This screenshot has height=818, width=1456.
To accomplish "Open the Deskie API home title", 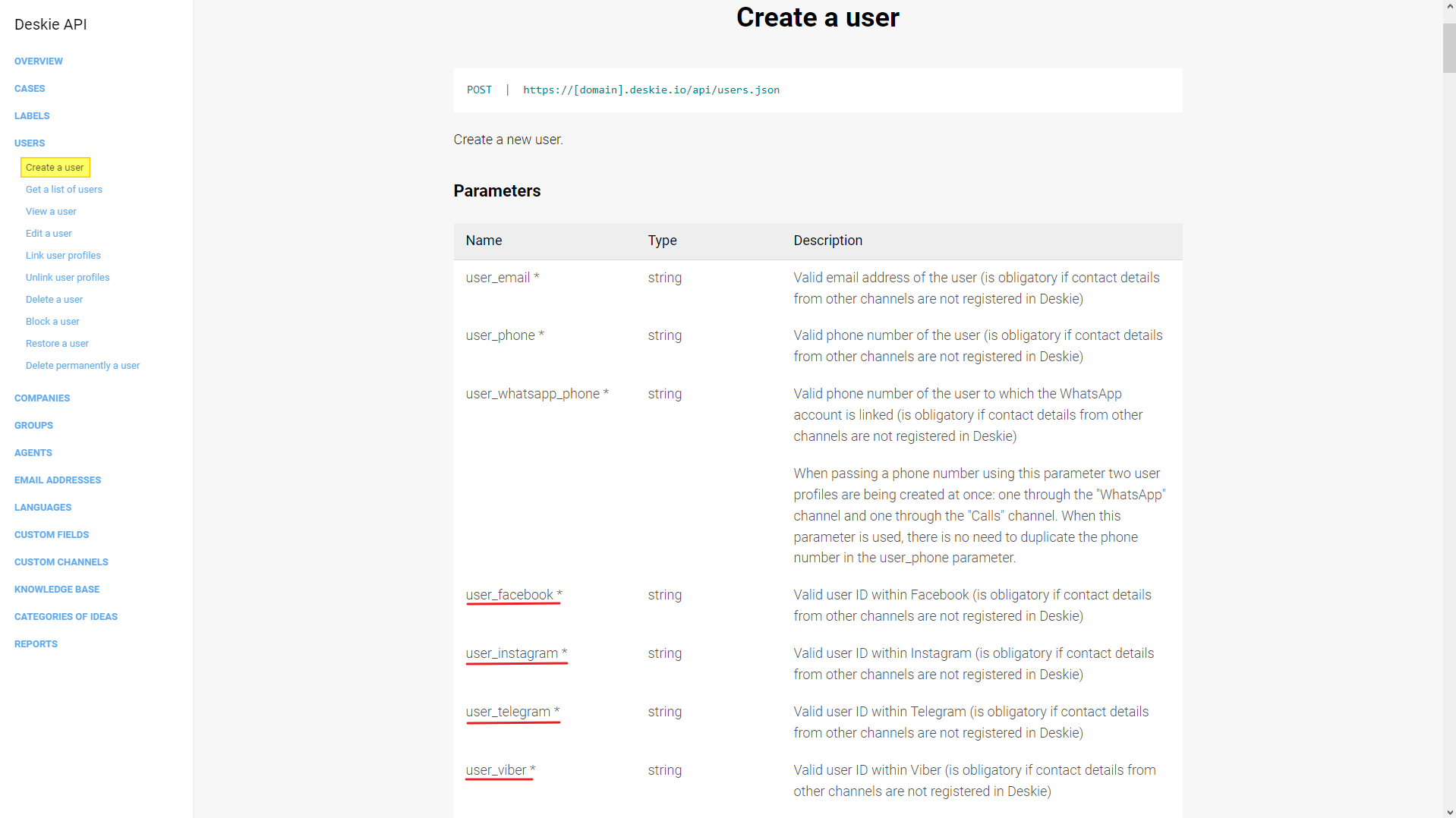I will click(x=50, y=24).
